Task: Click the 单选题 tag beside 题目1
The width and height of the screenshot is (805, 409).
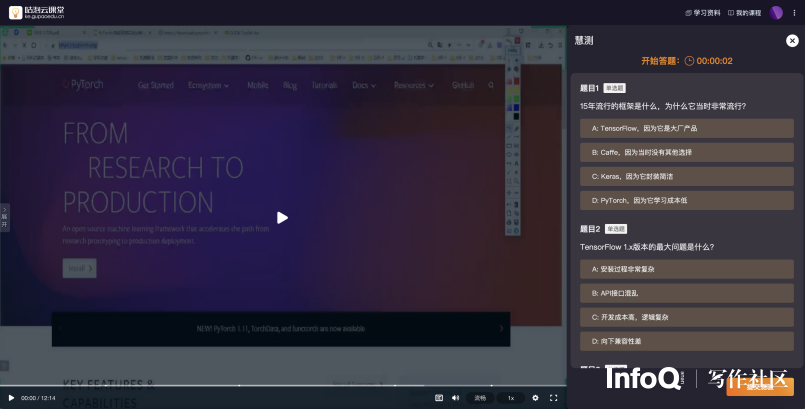Action: [x=615, y=88]
